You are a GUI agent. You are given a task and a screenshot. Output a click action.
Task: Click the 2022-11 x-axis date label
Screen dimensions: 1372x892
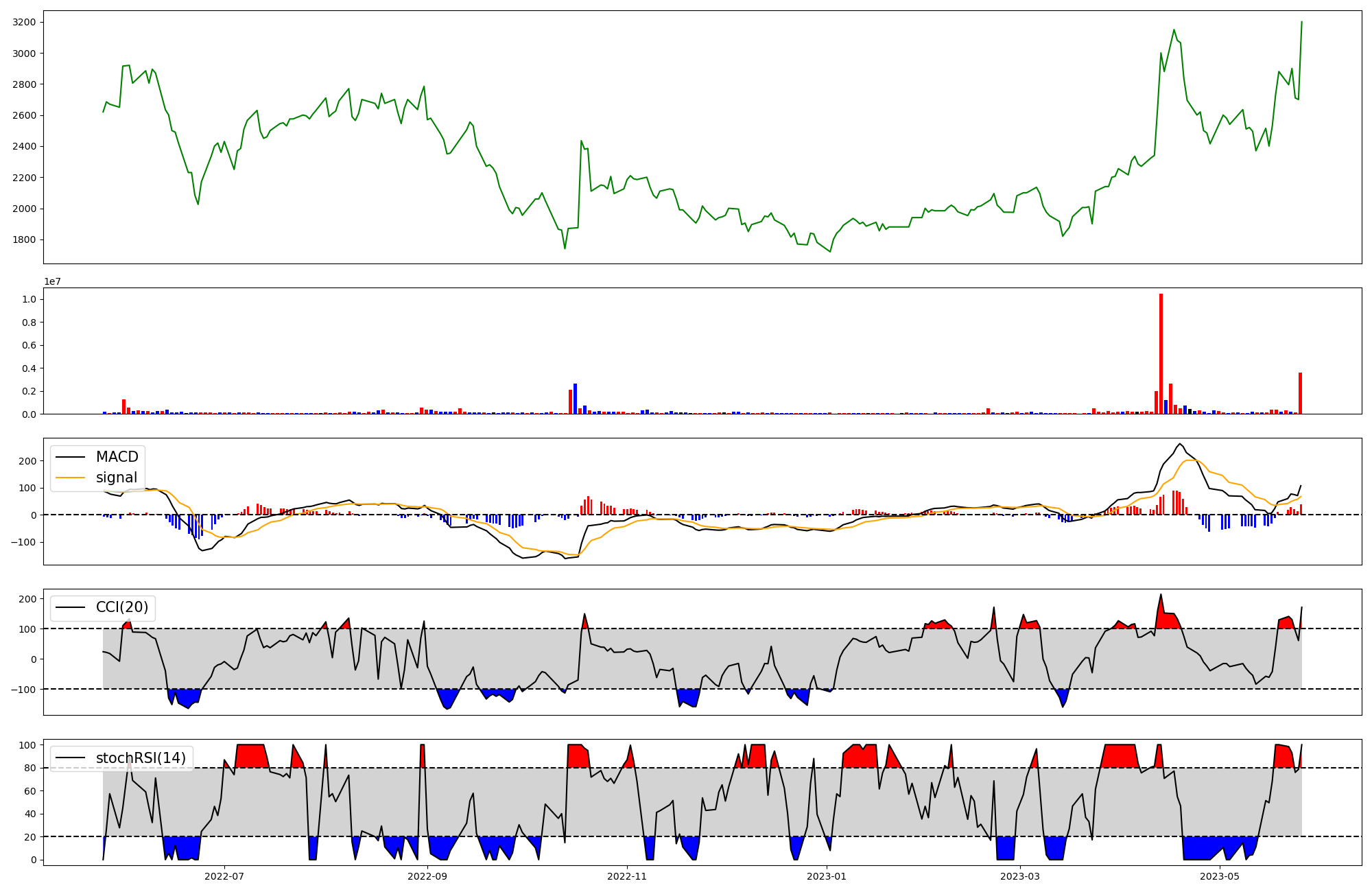(x=627, y=876)
